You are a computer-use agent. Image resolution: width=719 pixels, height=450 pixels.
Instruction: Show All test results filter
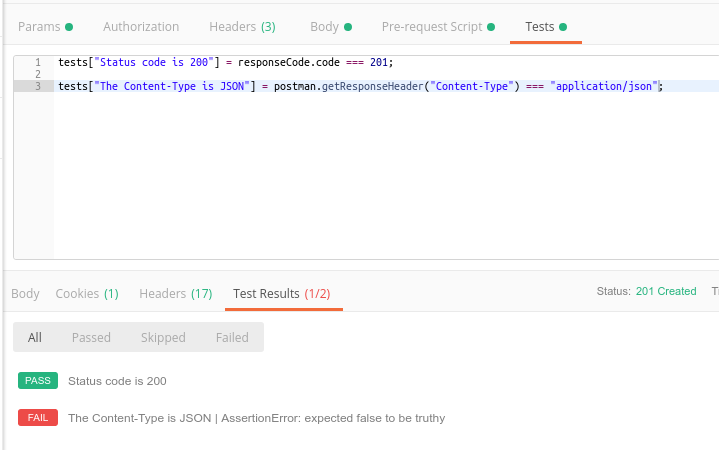[x=35, y=338]
